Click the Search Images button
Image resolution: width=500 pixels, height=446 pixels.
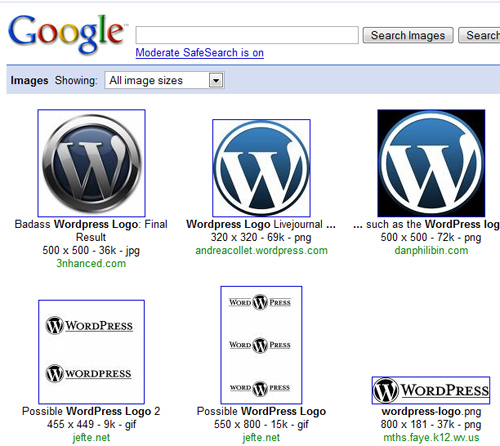408,35
